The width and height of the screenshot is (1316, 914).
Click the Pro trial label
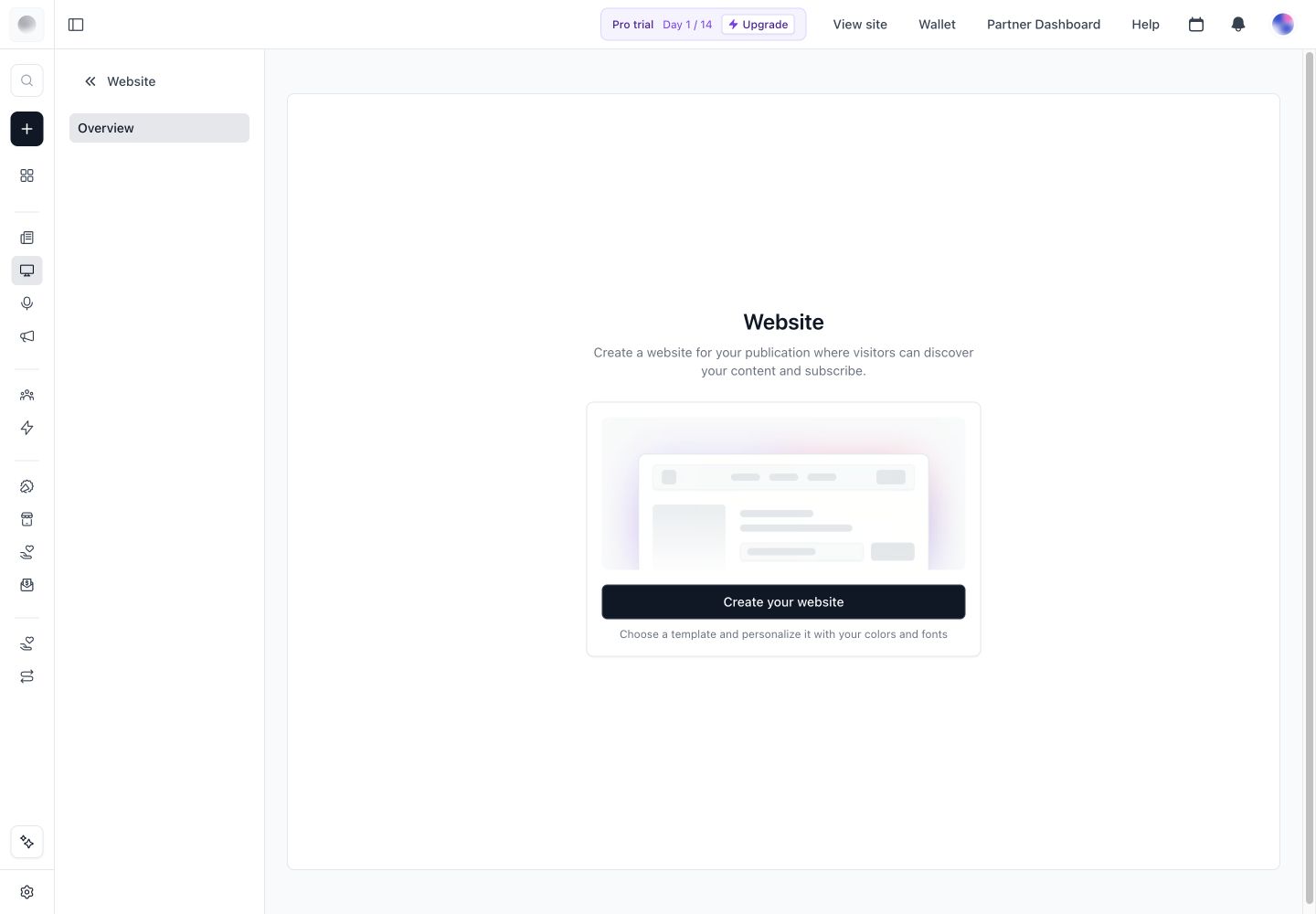point(632,25)
